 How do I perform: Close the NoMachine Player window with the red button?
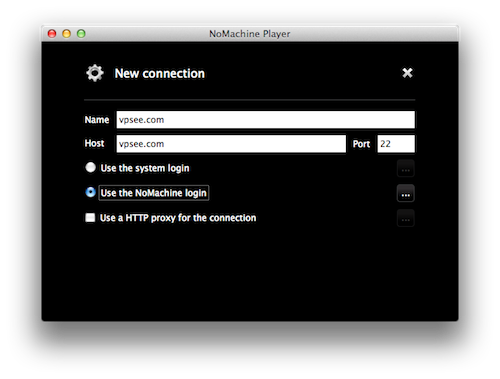52,34
